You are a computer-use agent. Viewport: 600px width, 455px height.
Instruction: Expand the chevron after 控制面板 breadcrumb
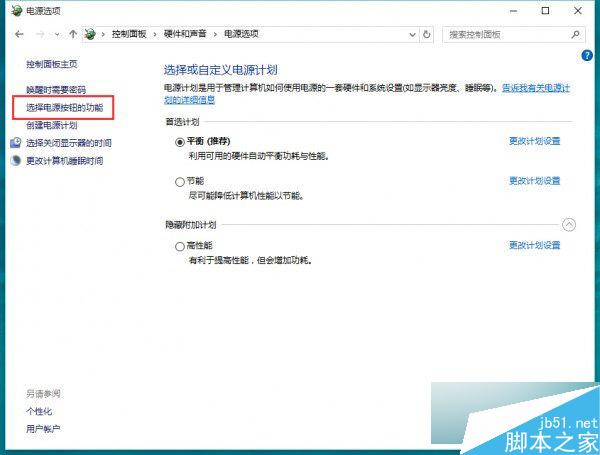tap(155, 34)
